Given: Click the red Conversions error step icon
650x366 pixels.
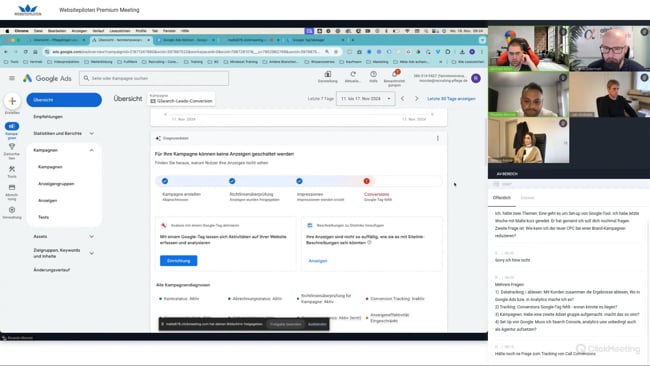Looking at the screenshot, I should pos(366,181).
